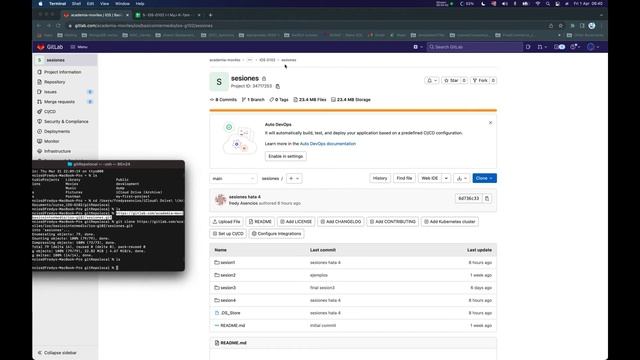The width and height of the screenshot is (640, 360).
Task: Click Add Kubernetes cluster button
Action: [450, 222]
